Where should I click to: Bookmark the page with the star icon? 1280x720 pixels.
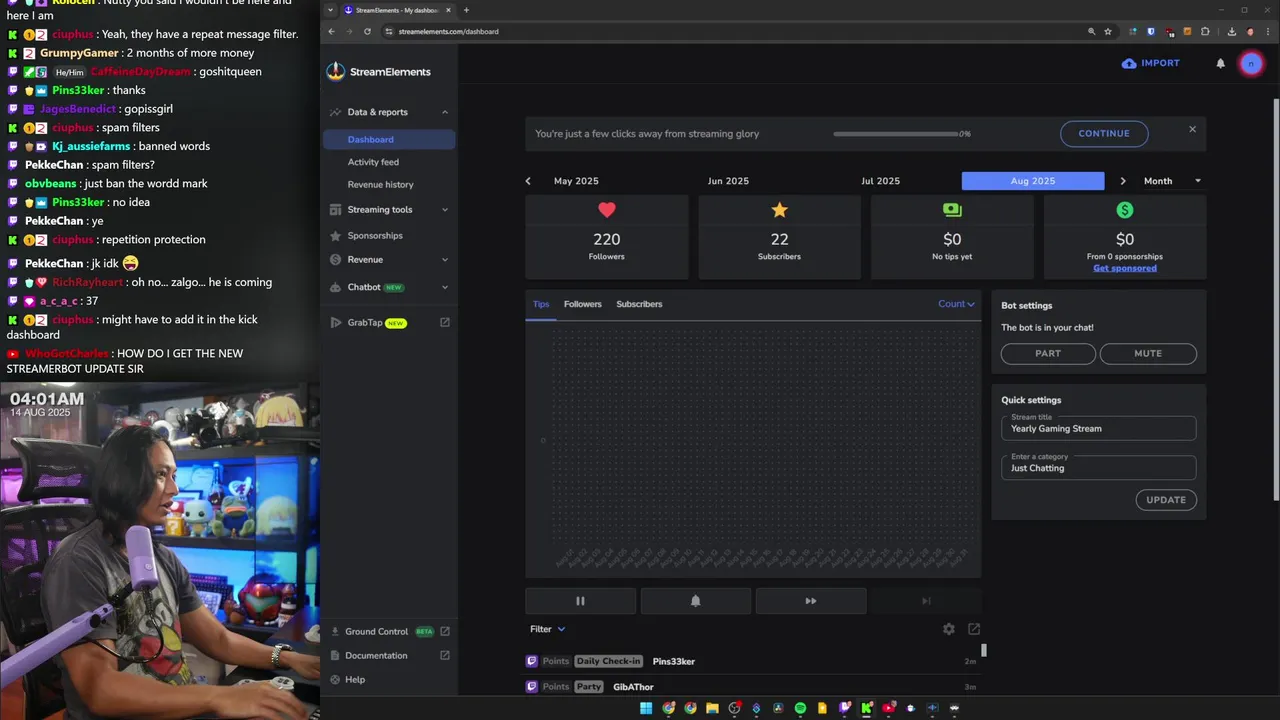[x=1108, y=31]
